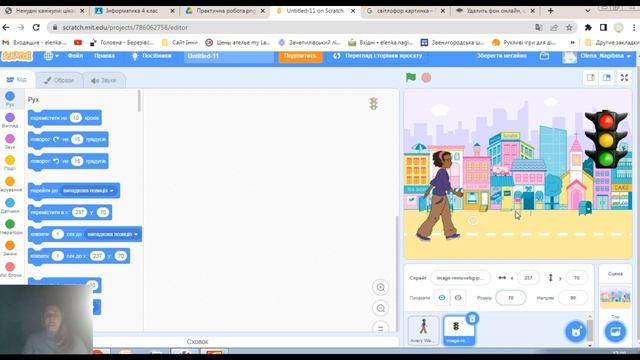Viewport: 640px width, 360px height.
Task: Select the traffic light sprite thumbnail
Action: [x=459, y=330]
